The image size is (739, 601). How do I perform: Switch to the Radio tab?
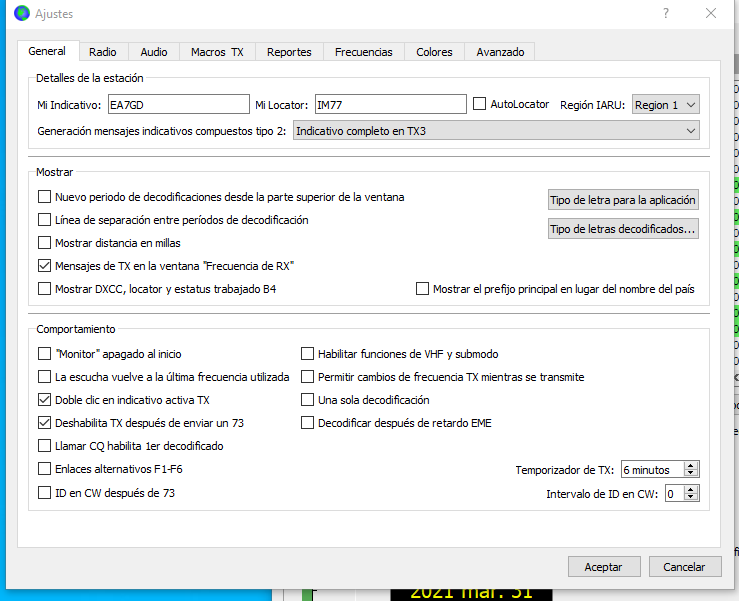click(x=102, y=52)
